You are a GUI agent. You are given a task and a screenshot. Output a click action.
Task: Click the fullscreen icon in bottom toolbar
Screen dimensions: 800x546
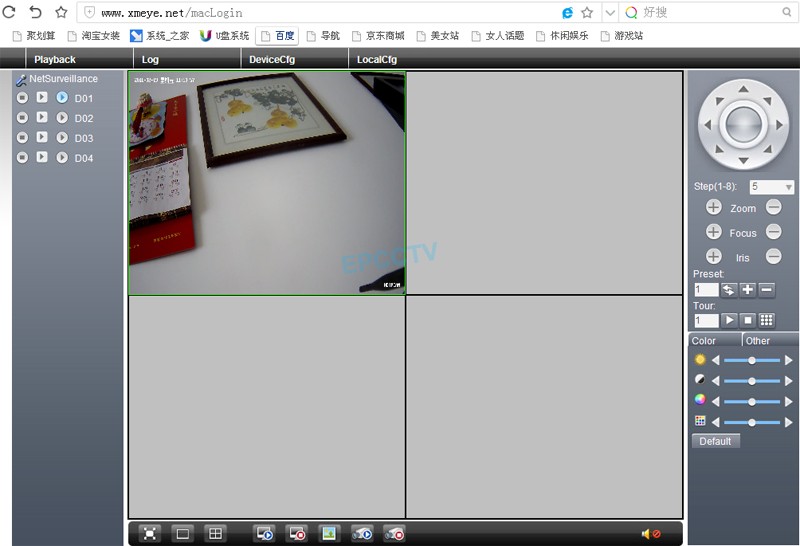(149, 534)
